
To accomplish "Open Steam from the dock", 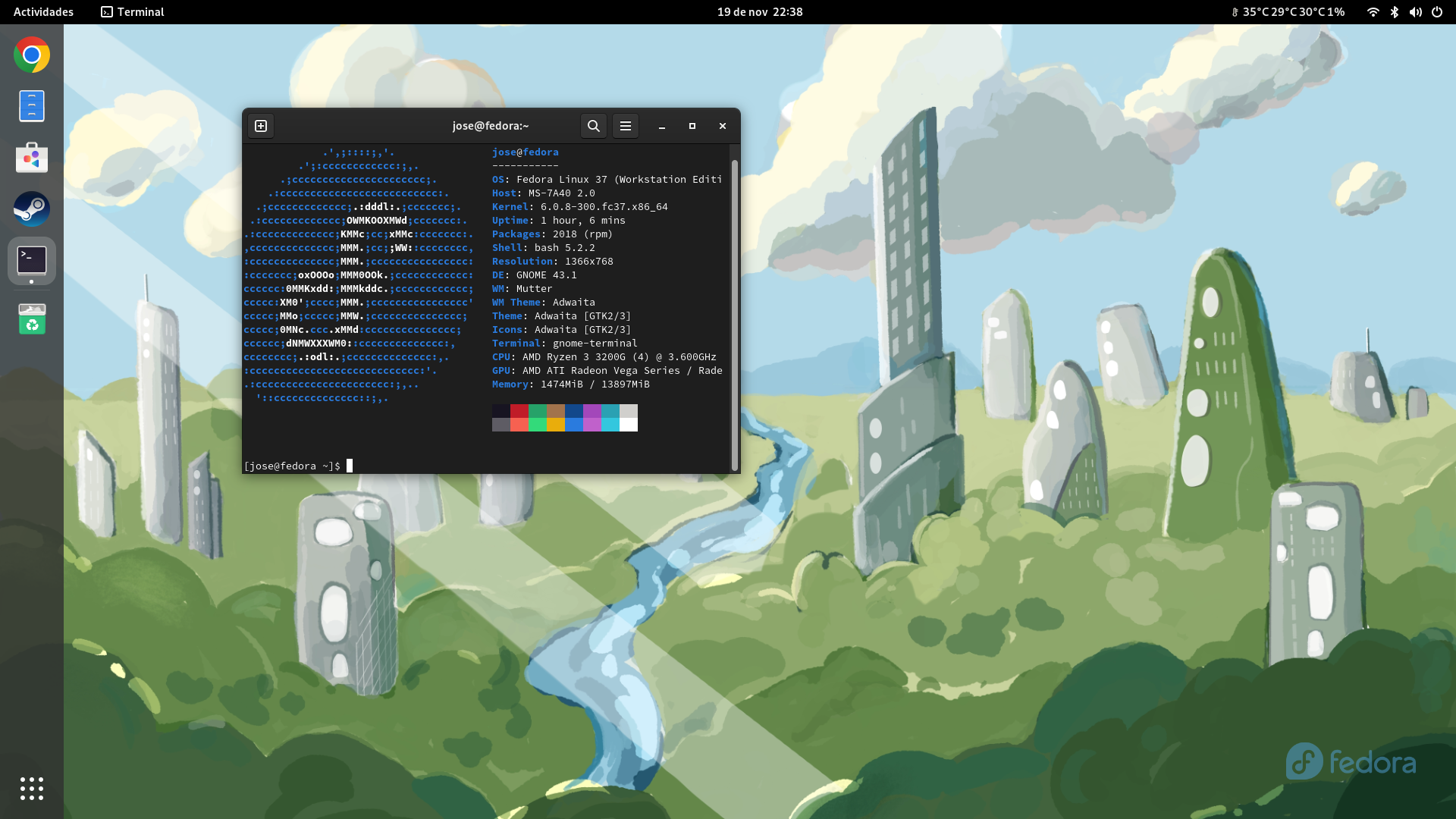I will pyautogui.click(x=32, y=209).
